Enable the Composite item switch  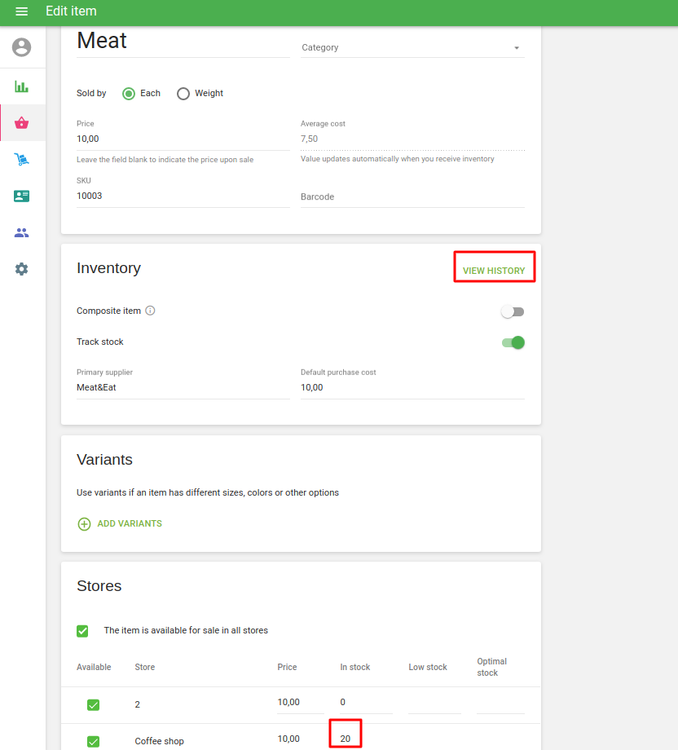512,312
